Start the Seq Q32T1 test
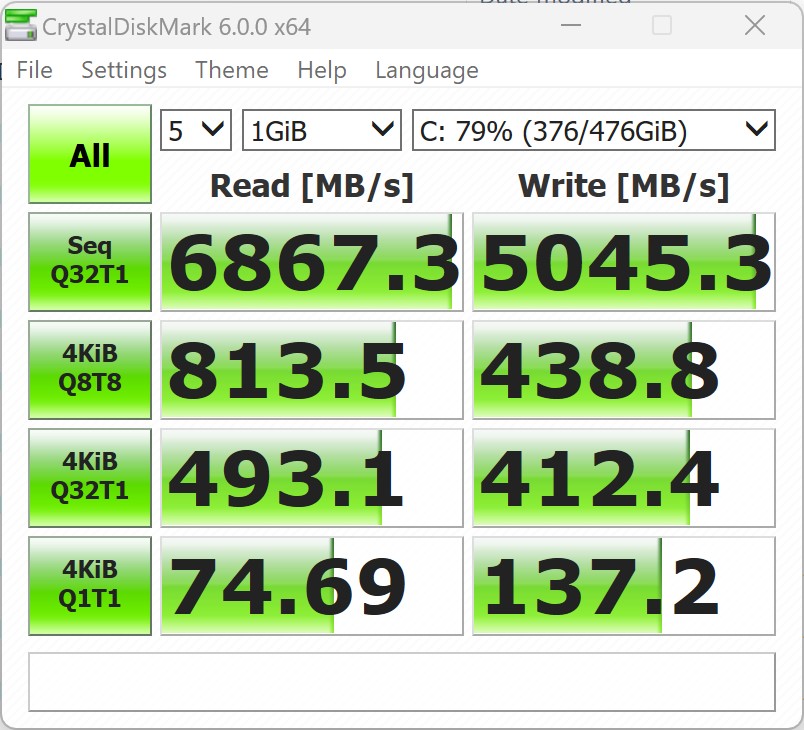The width and height of the screenshot is (804, 730). click(x=90, y=262)
